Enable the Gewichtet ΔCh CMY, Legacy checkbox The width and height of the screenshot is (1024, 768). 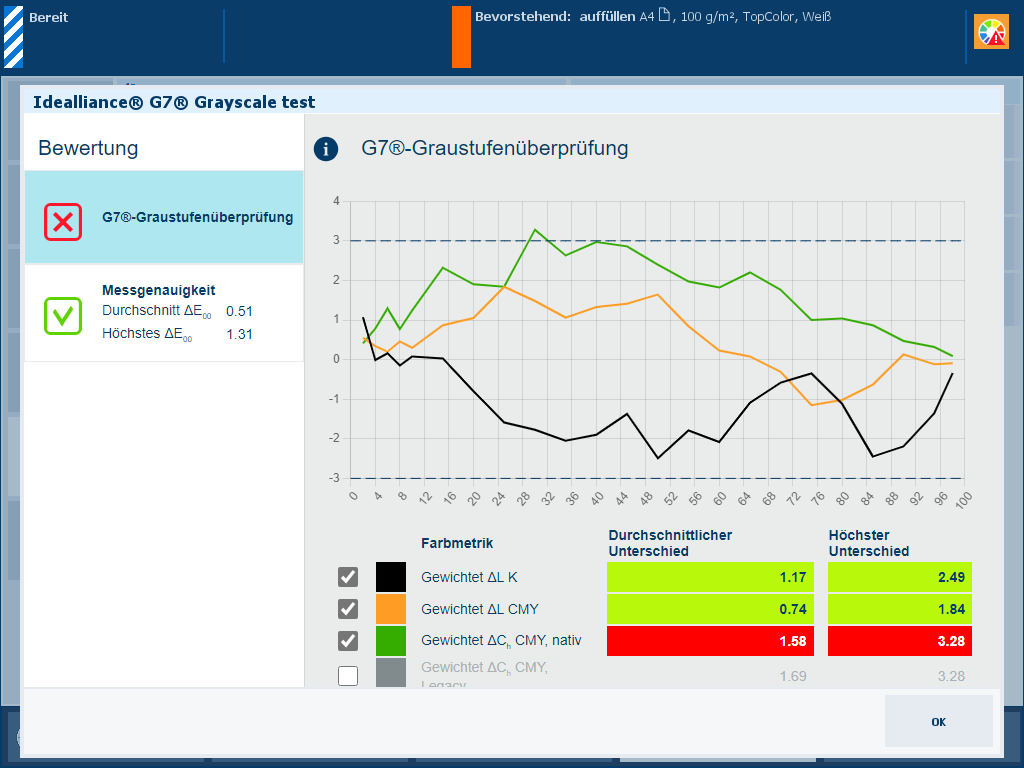point(348,676)
